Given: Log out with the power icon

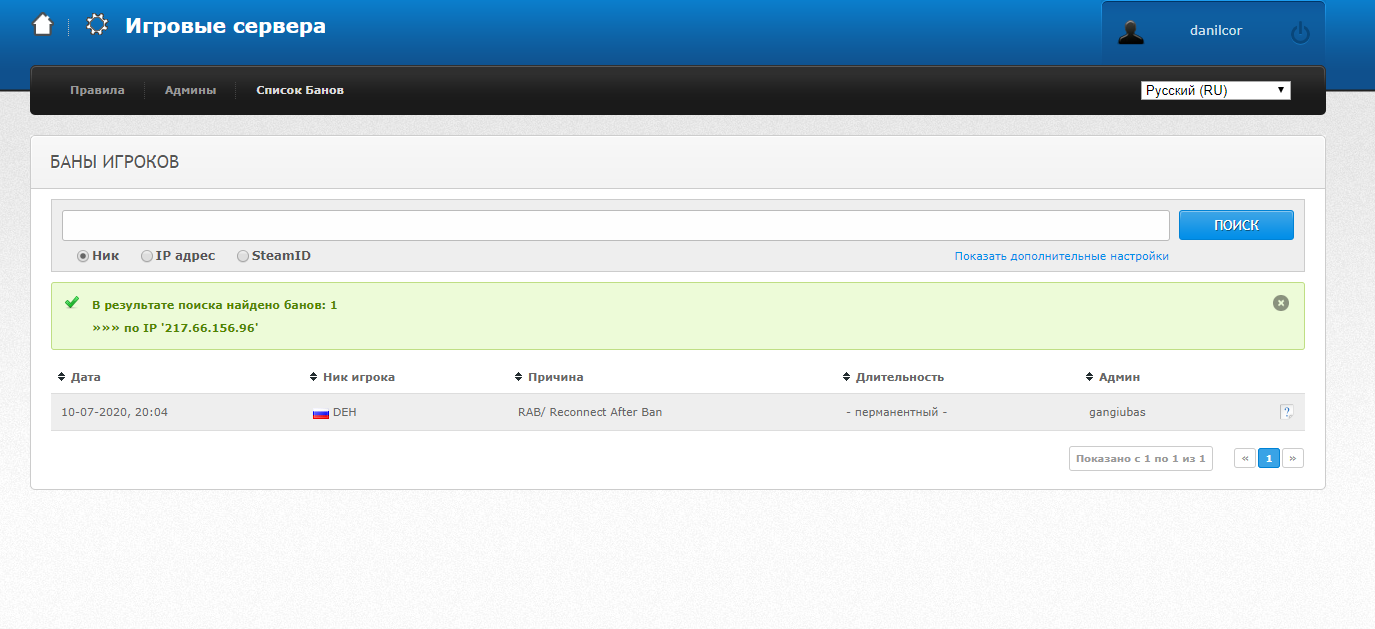Looking at the screenshot, I should click(1300, 33).
